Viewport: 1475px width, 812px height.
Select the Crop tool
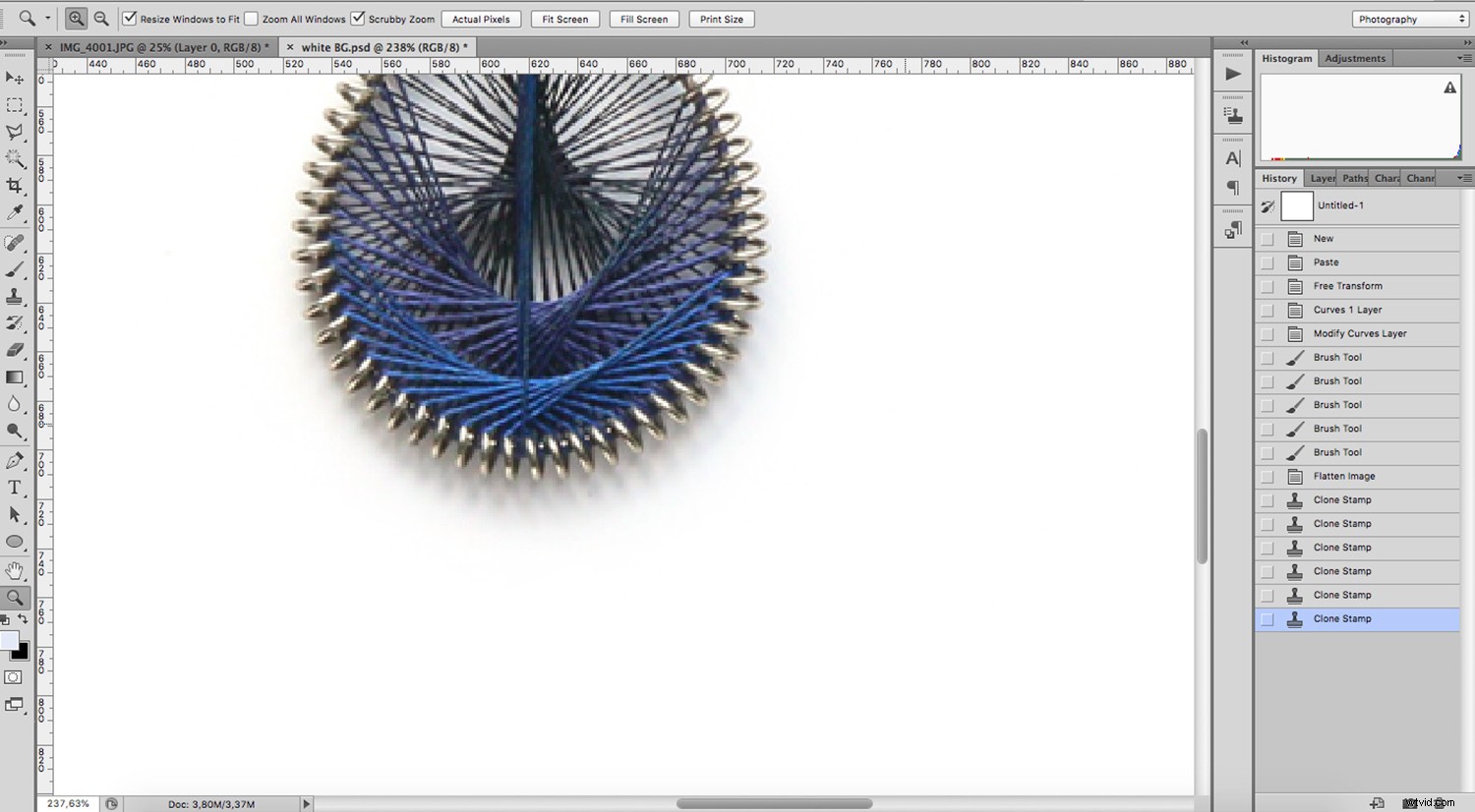coord(14,187)
